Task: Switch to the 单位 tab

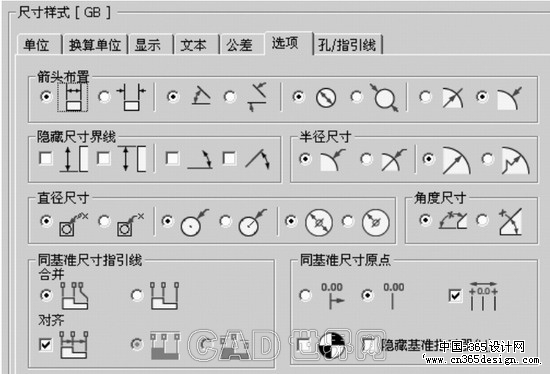Action: pyautogui.click(x=36, y=45)
